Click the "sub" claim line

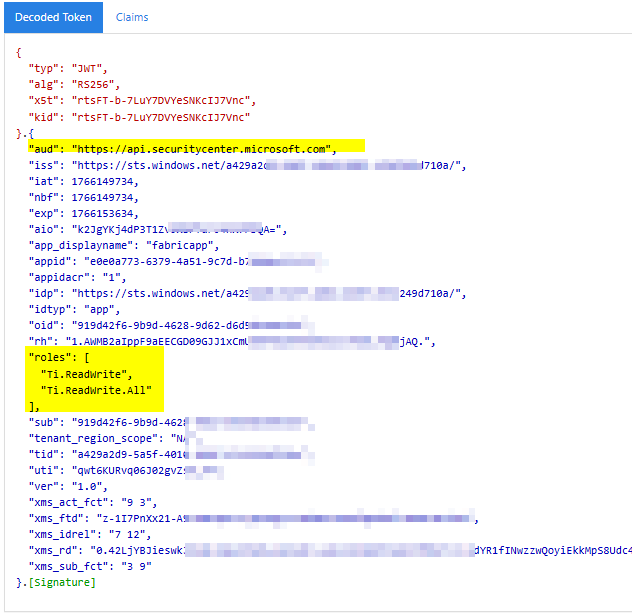(171, 423)
